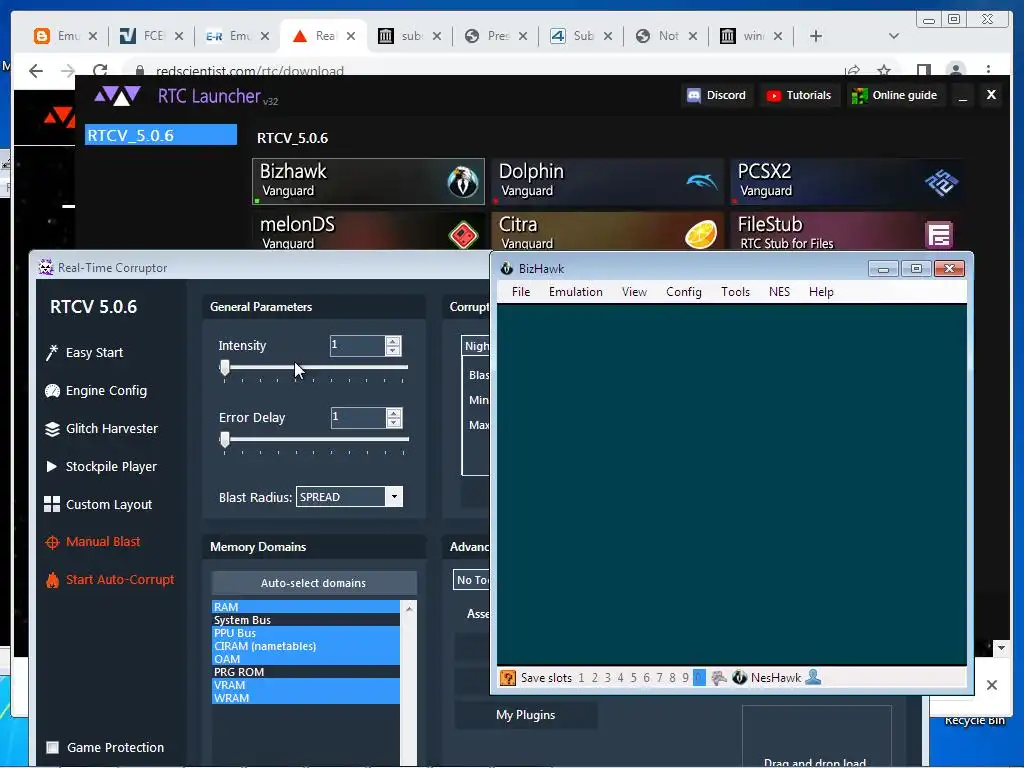Click the Intensity value field
1024x768 pixels.
pyautogui.click(x=357, y=345)
